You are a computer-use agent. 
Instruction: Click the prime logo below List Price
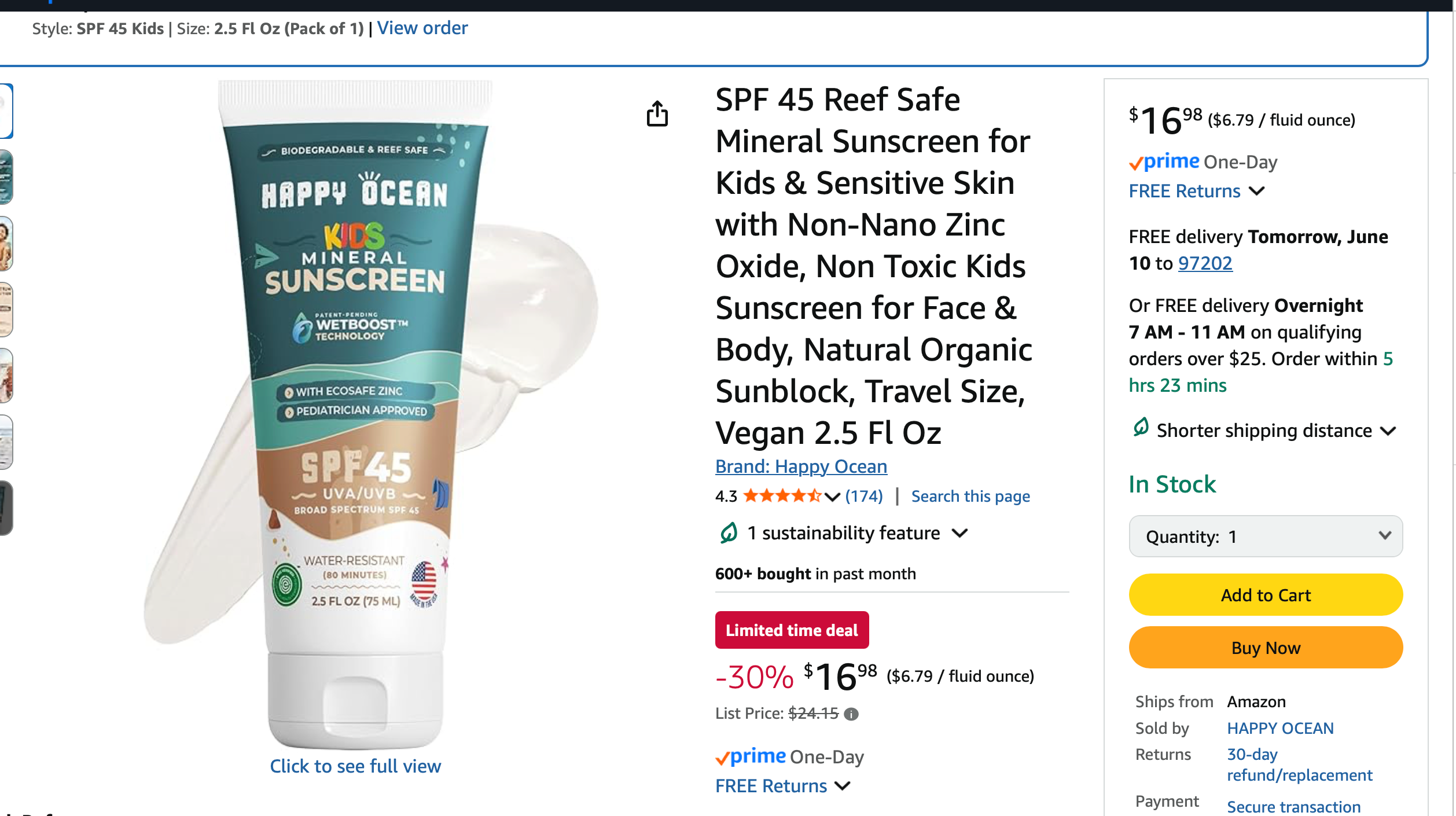pyautogui.click(x=751, y=757)
